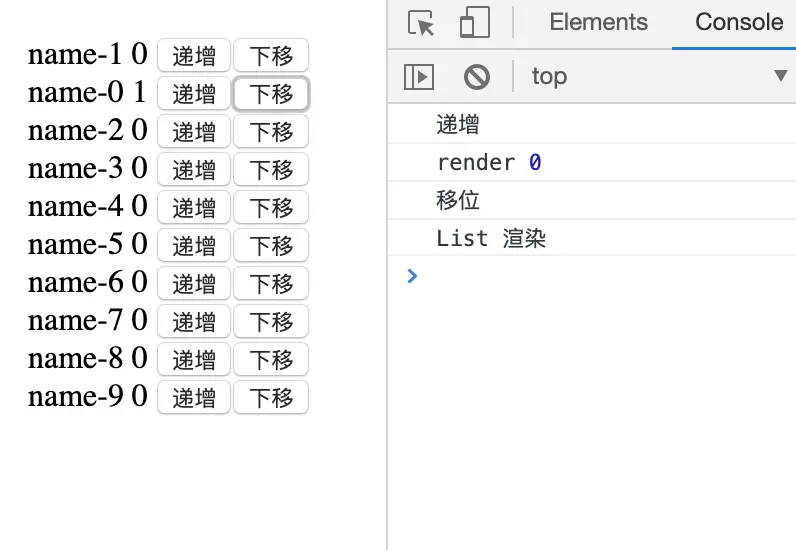Select the render 0 console log entry
796x550 pixels.
tap(591, 163)
